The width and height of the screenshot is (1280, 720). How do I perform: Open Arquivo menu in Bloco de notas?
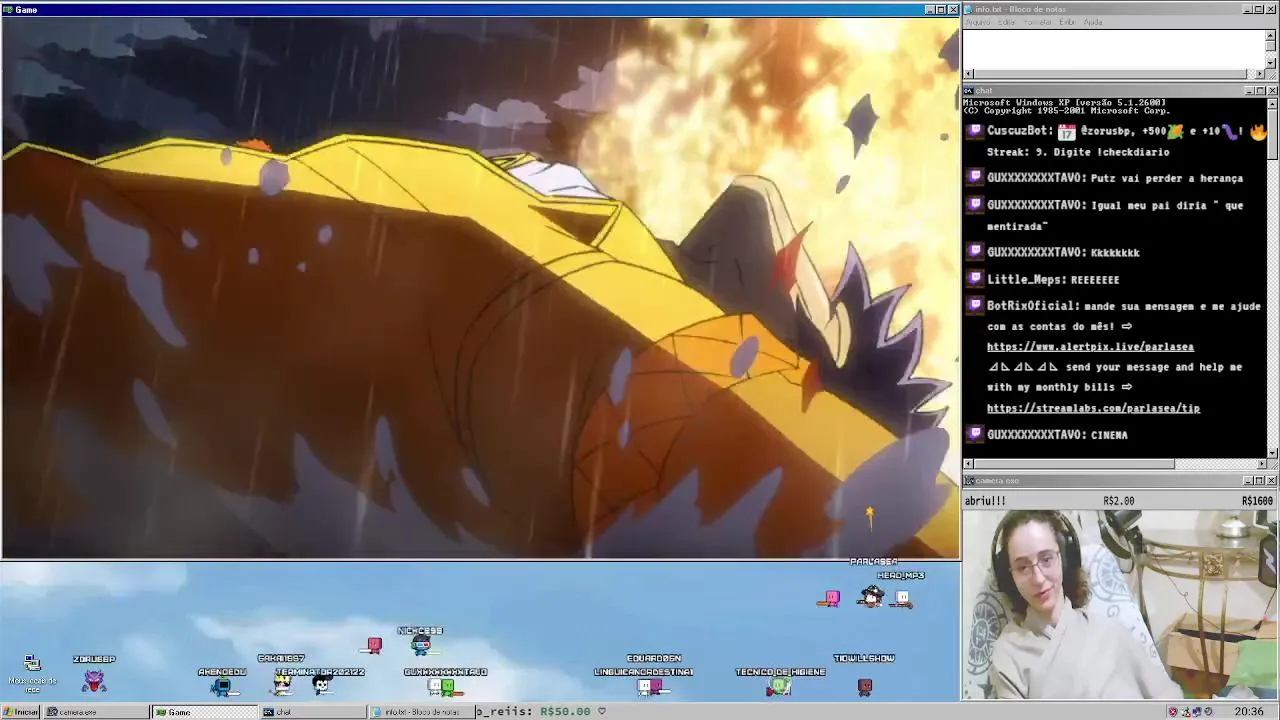pos(978,22)
